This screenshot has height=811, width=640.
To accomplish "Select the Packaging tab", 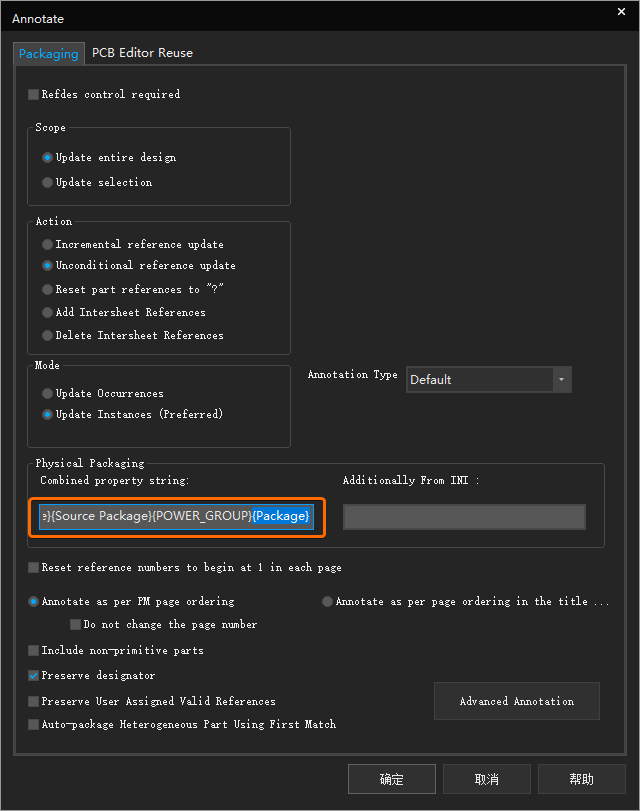I will pos(48,53).
